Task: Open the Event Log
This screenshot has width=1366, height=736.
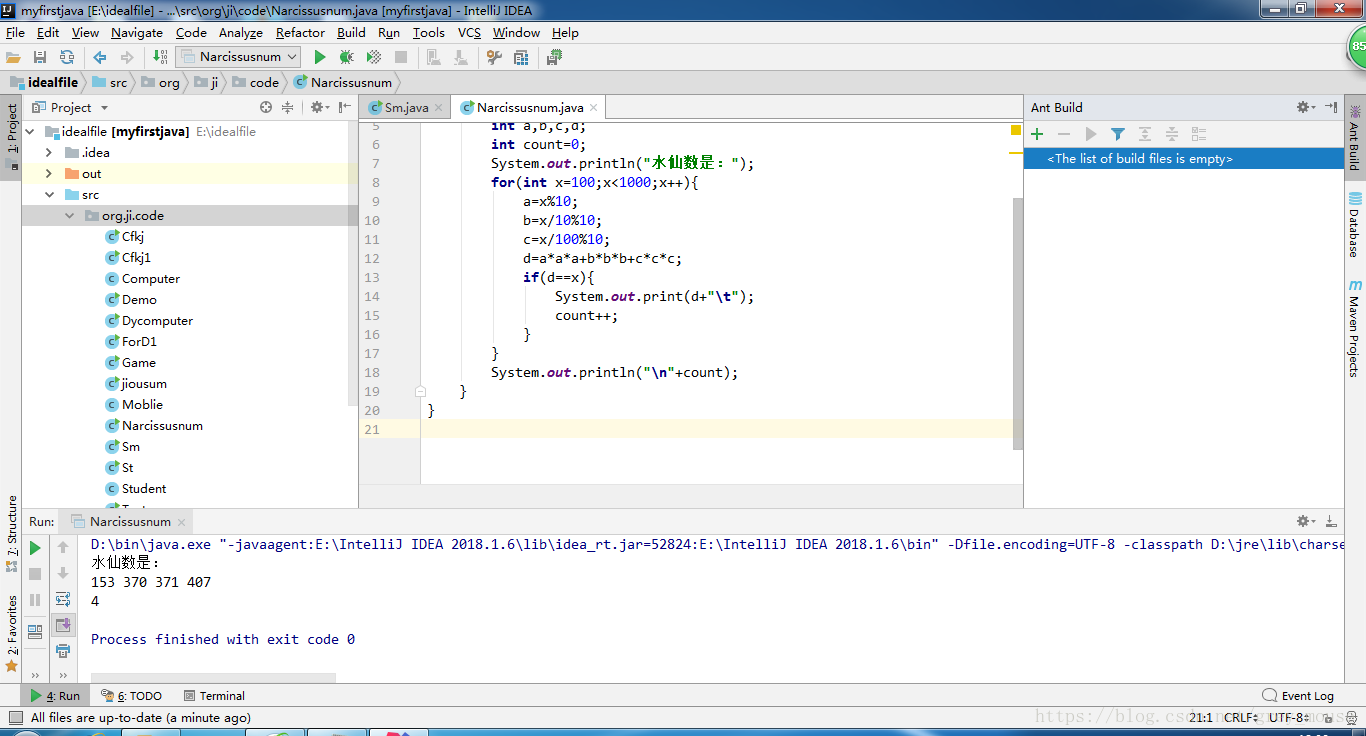Action: click(x=1298, y=696)
